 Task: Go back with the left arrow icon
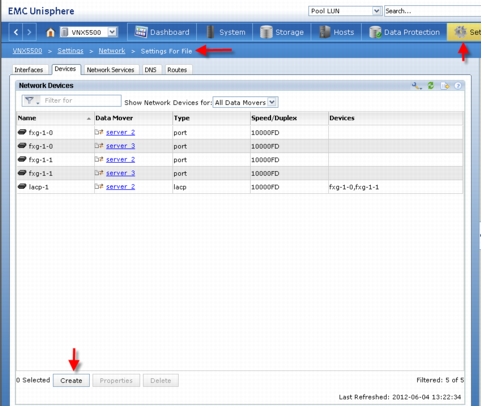pos(16,32)
